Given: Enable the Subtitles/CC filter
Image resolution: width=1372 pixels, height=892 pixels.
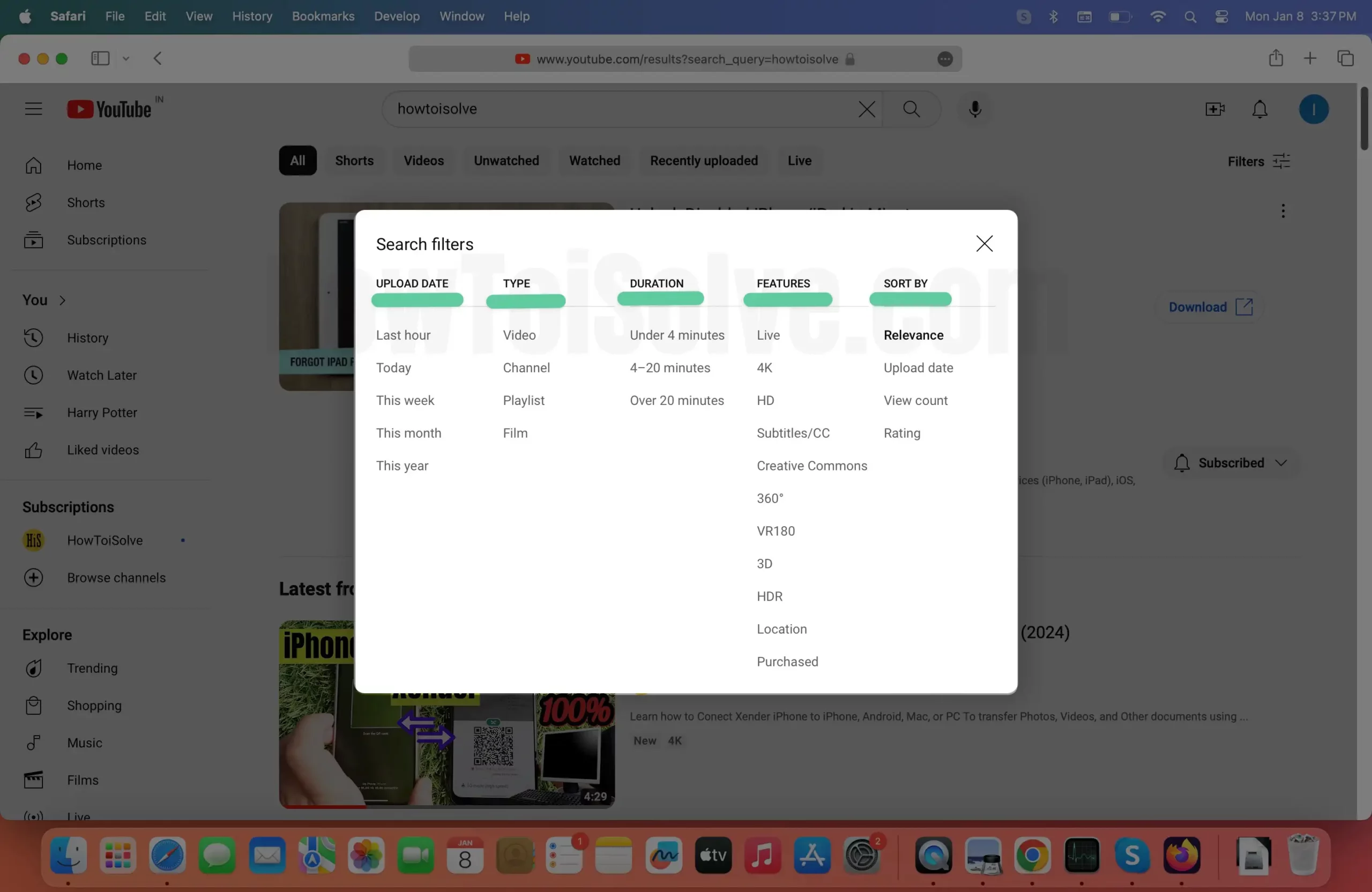Looking at the screenshot, I should (793, 433).
